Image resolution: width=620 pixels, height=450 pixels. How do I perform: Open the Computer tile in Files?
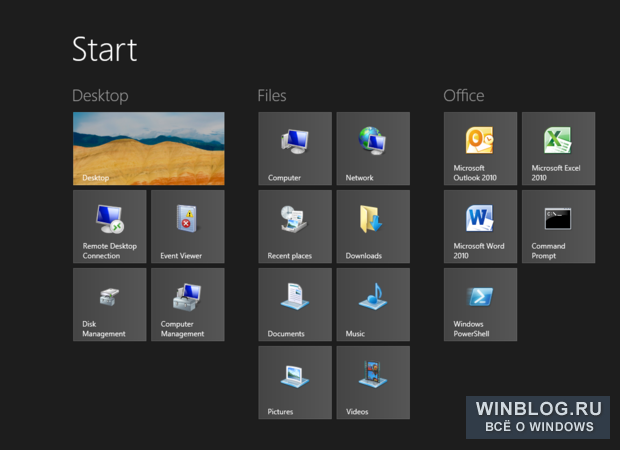point(295,148)
